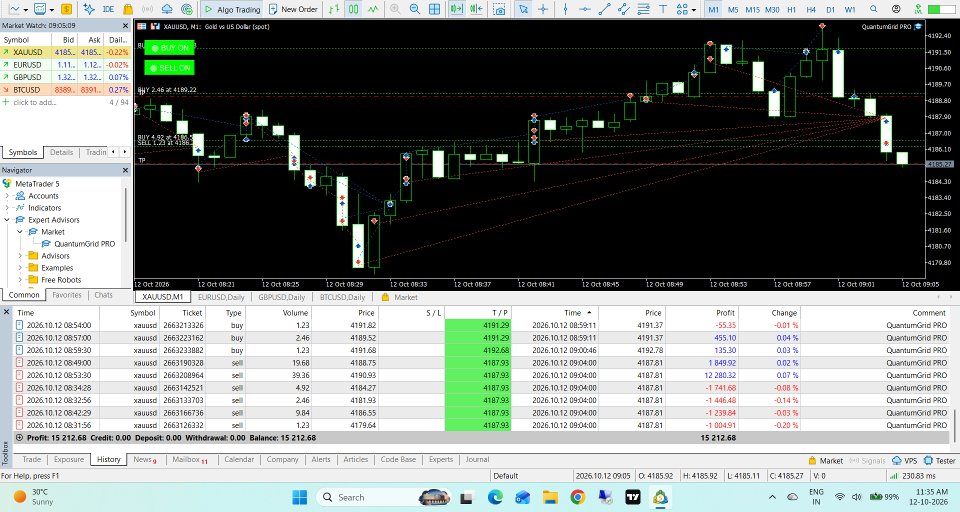Switch to the M15 timeframe
960x512 pixels.
coord(752,9)
